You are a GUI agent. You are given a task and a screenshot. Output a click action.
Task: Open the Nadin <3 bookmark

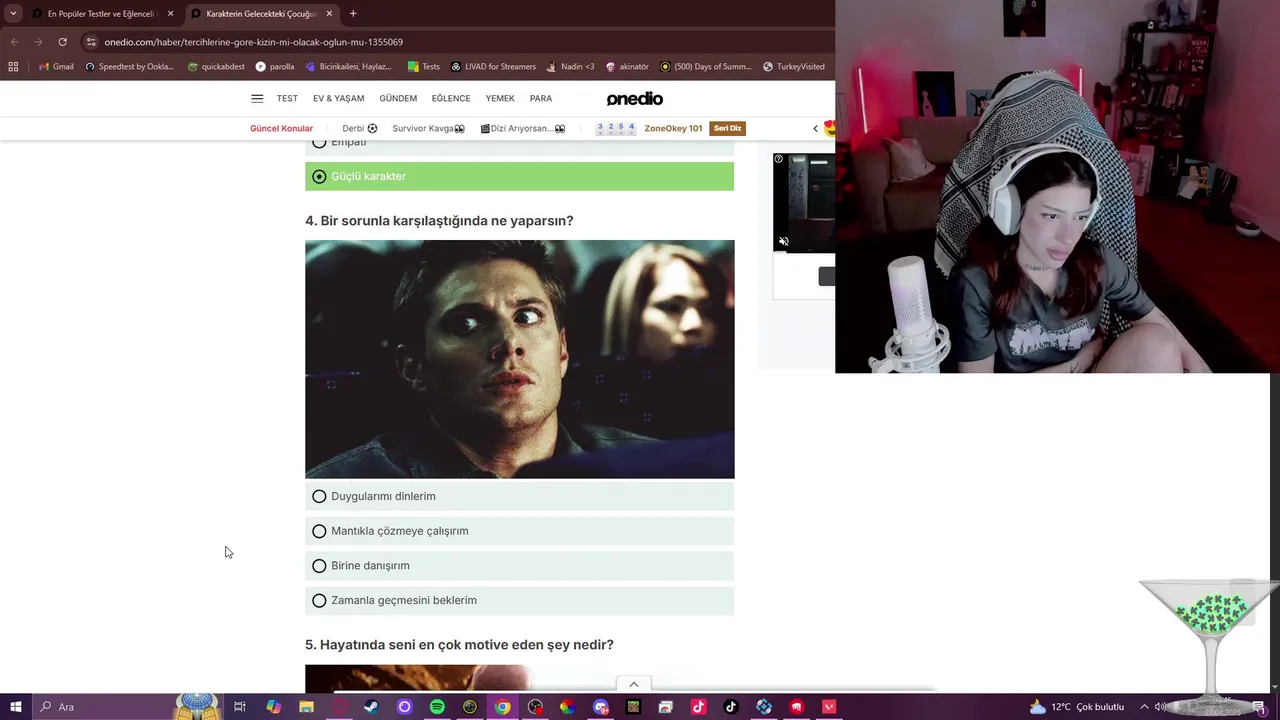coord(571,67)
